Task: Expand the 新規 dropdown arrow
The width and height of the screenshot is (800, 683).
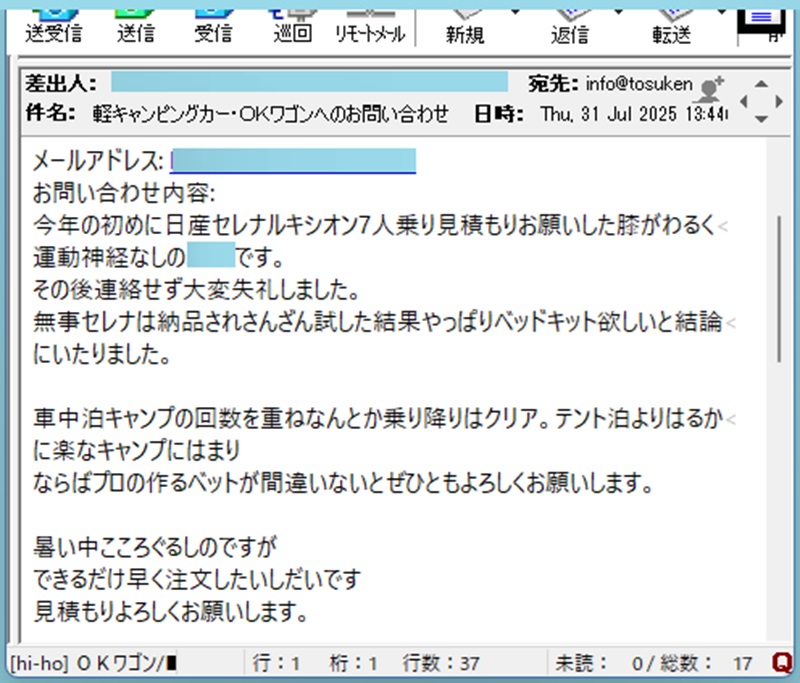Action: tap(513, 12)
